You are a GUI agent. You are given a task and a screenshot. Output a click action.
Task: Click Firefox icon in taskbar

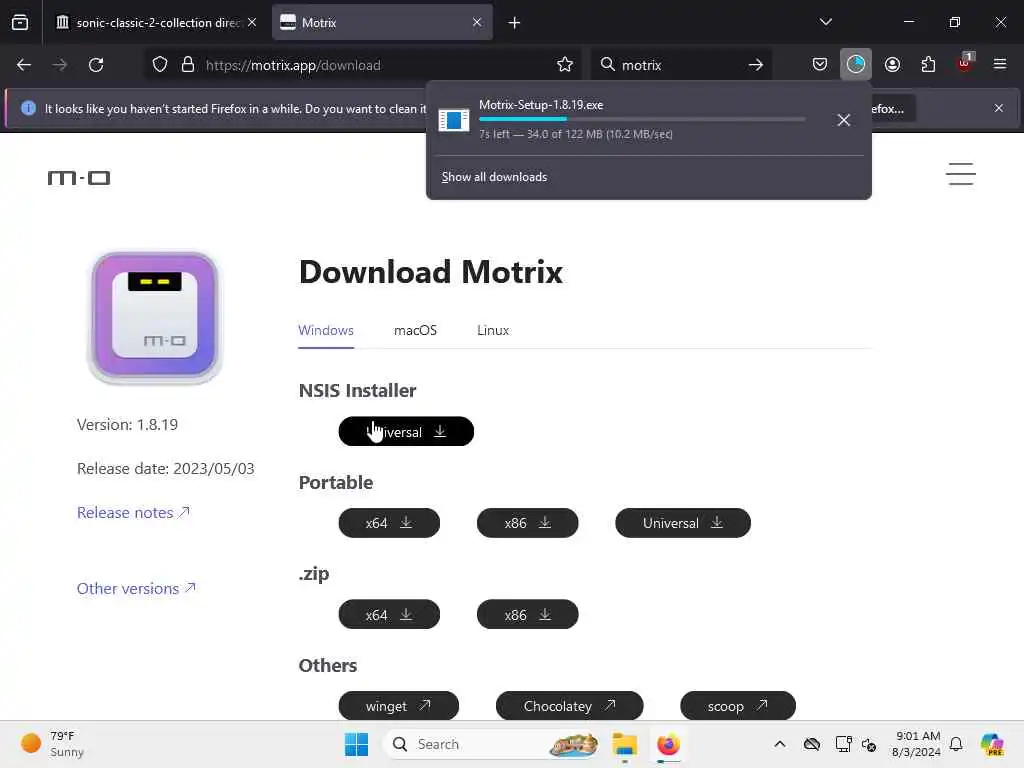coord(668,744)
